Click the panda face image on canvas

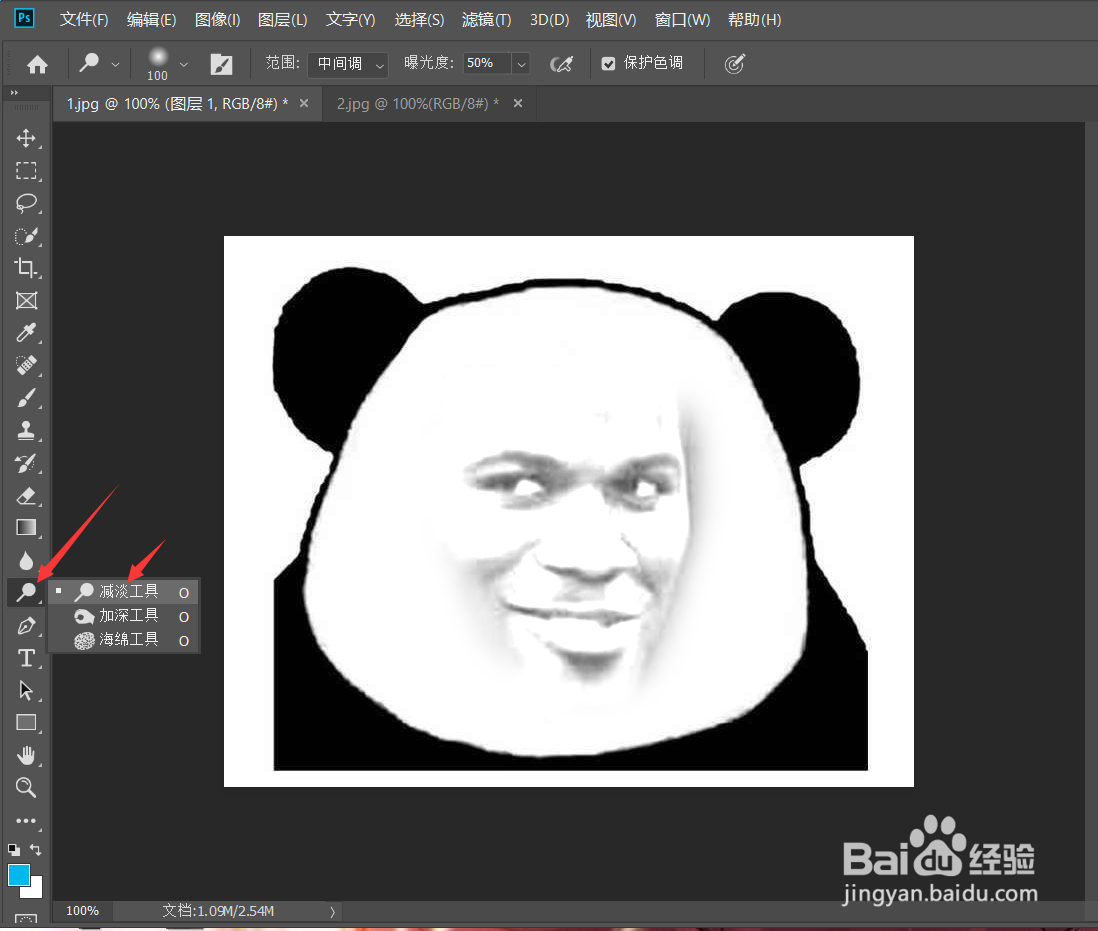[x=569, y=511]
